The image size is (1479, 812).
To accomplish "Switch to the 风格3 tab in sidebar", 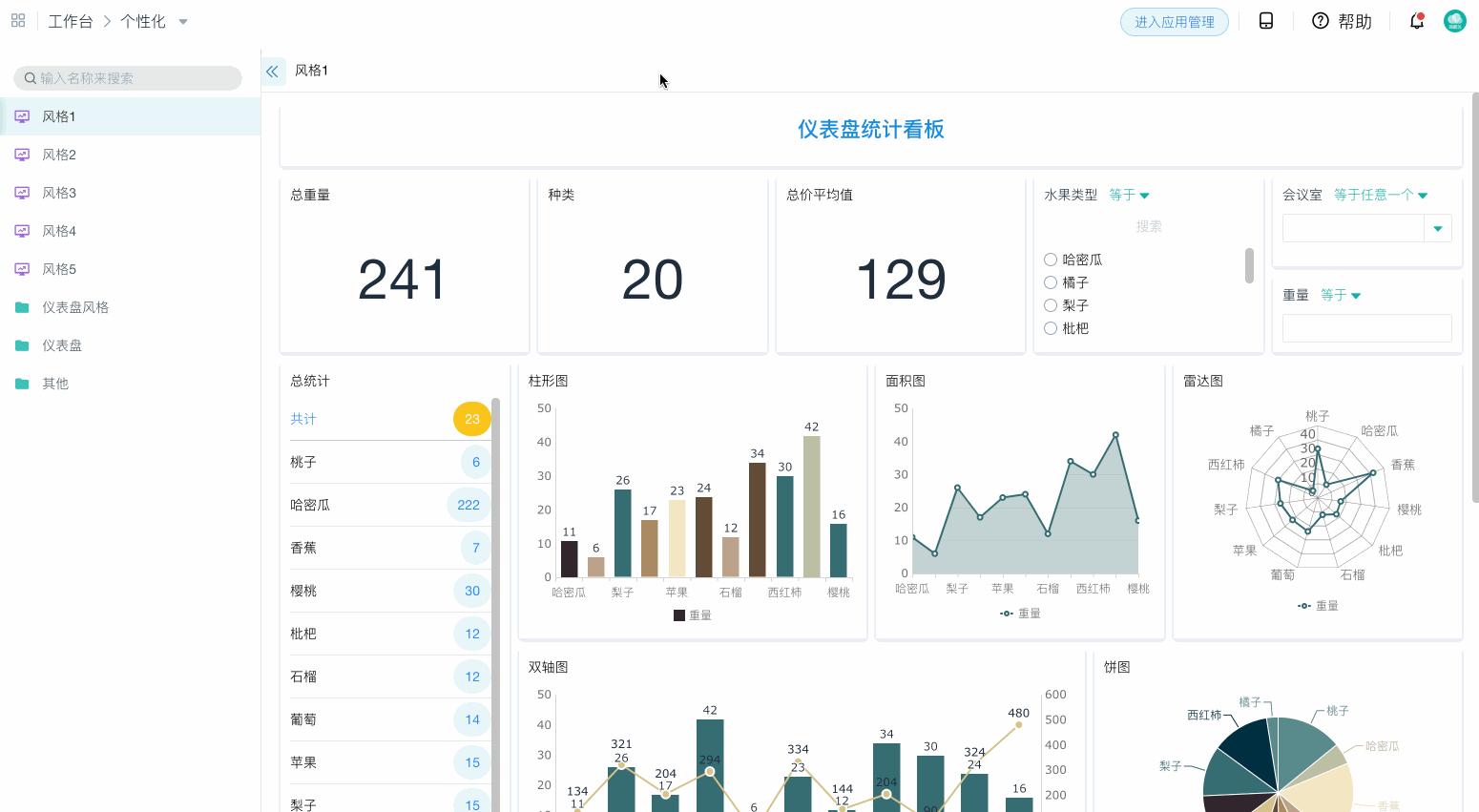I will 59,193.
